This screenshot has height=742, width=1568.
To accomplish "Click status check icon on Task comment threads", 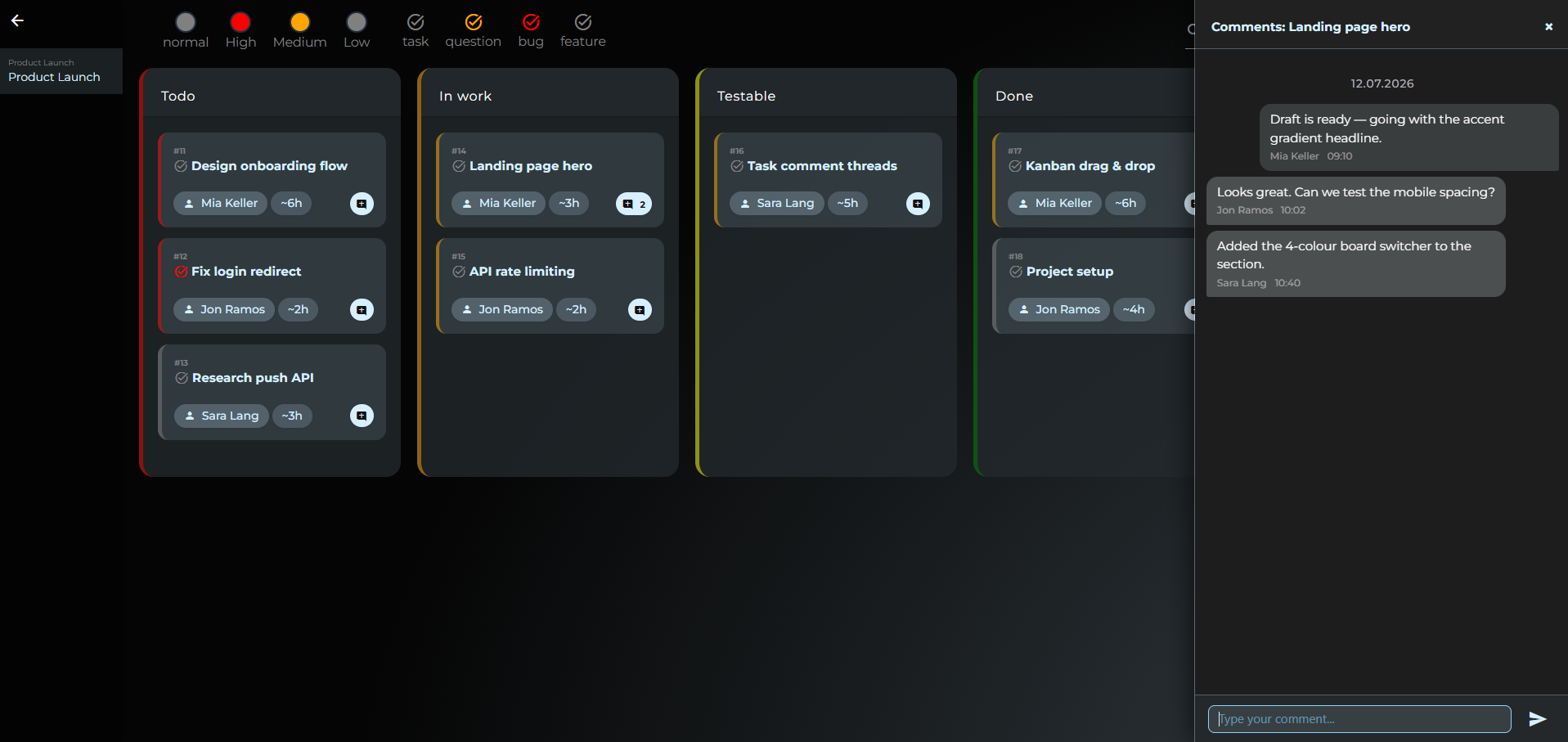I will click(x=737, y=166).
